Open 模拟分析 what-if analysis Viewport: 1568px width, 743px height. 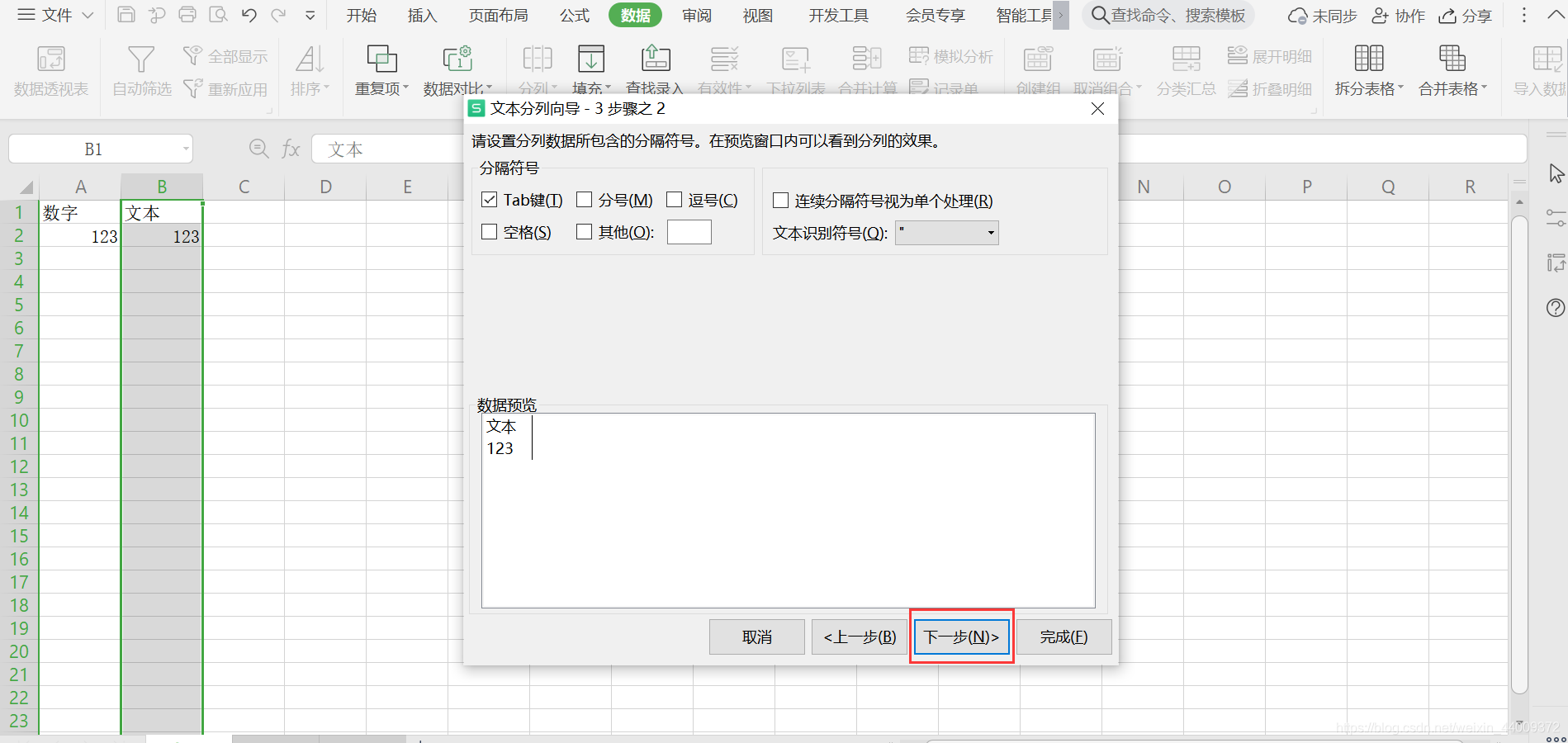tap(951, 56)
